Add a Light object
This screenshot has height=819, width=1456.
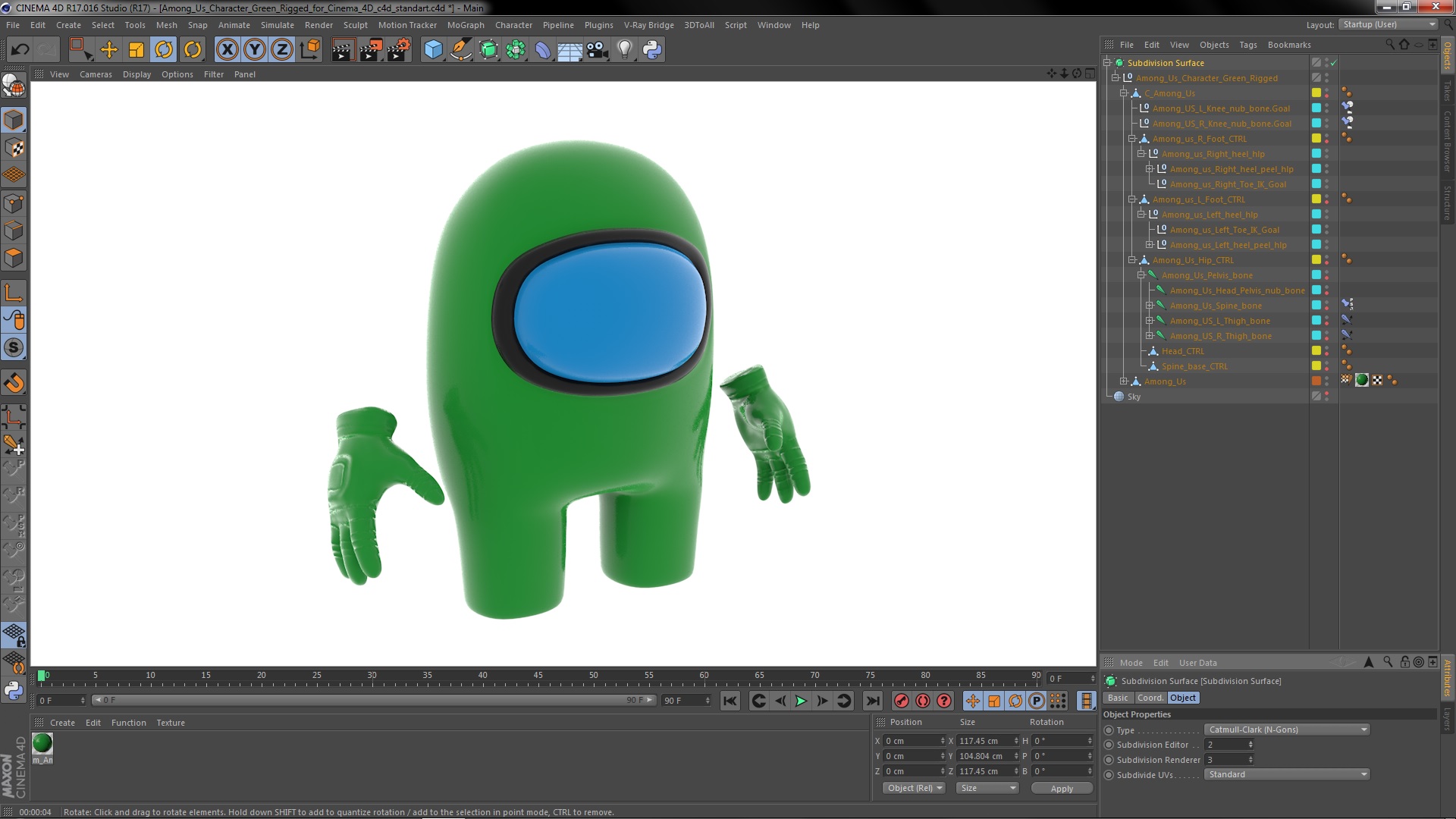click(x=625, y=50)
